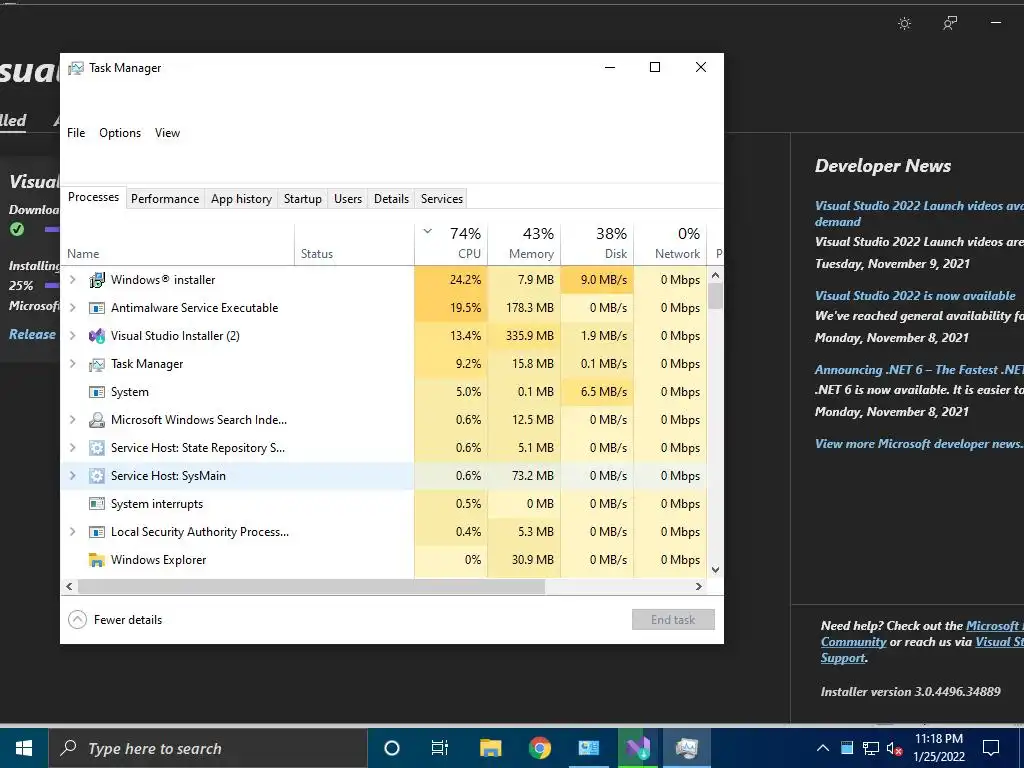The image size is (1024, 768).
Task: Expand the Windows installer process
Action: coord(72,280)
